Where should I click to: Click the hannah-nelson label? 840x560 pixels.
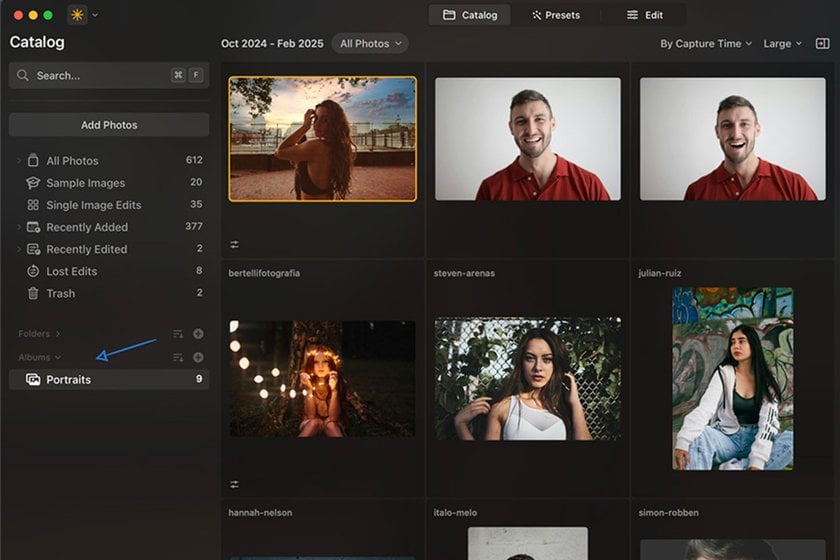[x=260, y=513]
